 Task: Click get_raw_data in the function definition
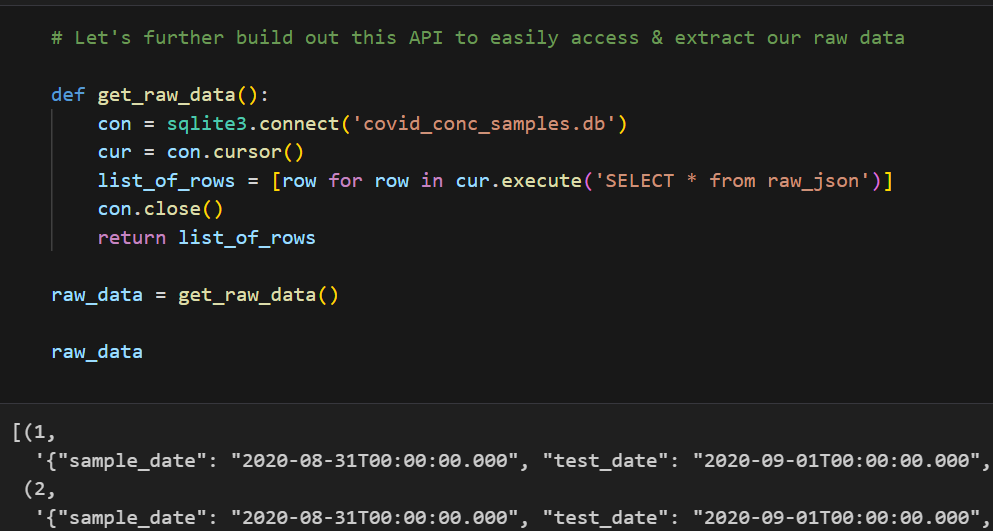click(x=166, y=96)
